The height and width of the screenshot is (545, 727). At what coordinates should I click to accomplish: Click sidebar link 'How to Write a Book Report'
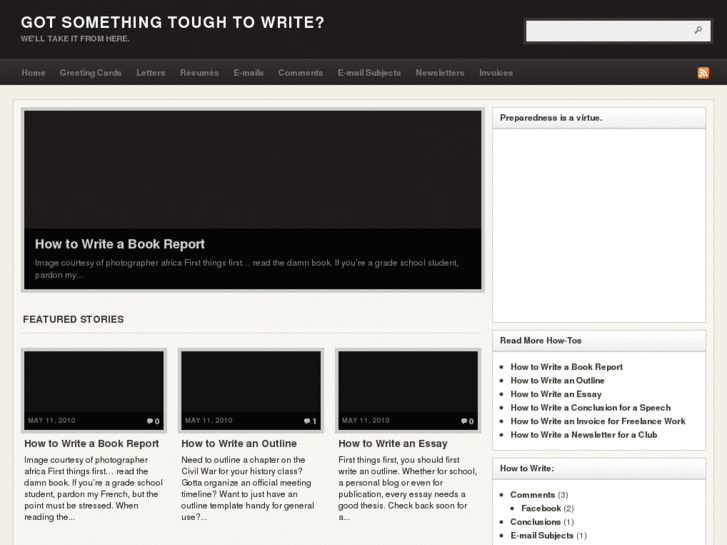(567, 367)
